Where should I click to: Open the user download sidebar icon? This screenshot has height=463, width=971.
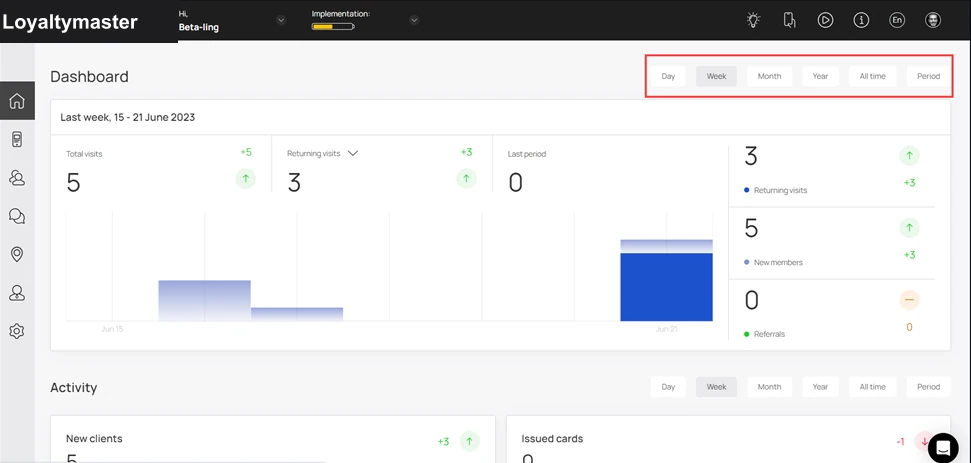(17, 293)
